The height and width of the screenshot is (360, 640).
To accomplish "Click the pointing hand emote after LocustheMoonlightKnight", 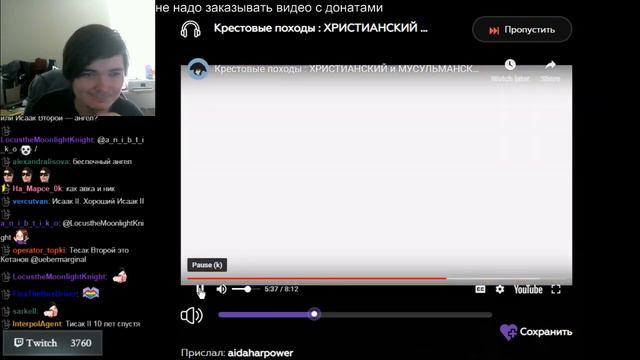I will (x=120, y=276).
